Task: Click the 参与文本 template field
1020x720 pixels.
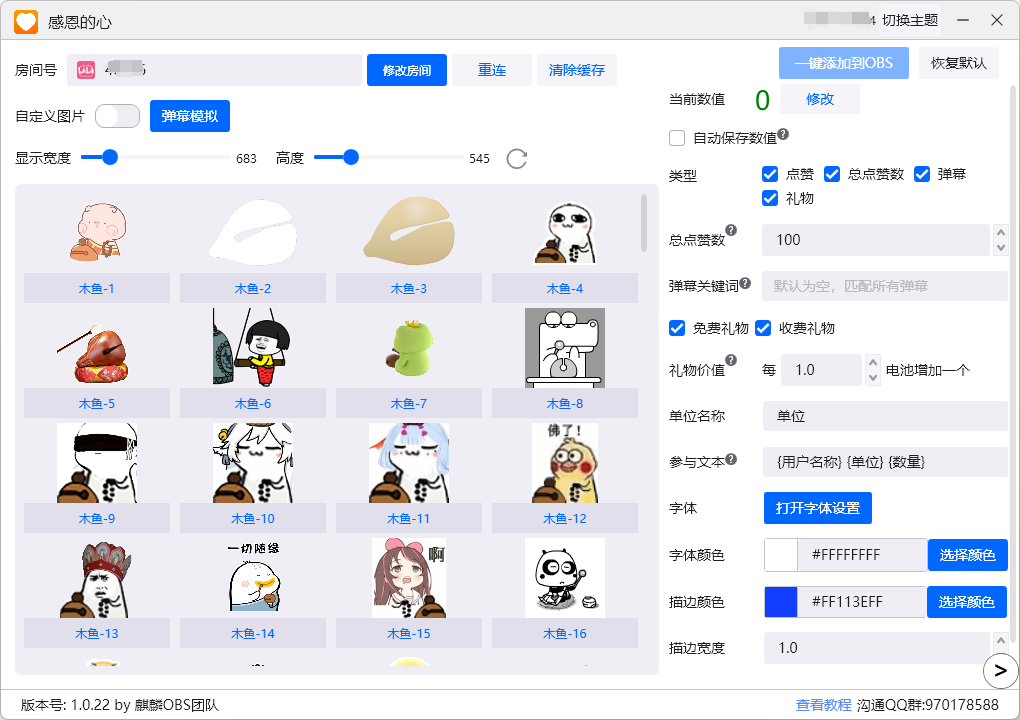Action: coord(885,462)
